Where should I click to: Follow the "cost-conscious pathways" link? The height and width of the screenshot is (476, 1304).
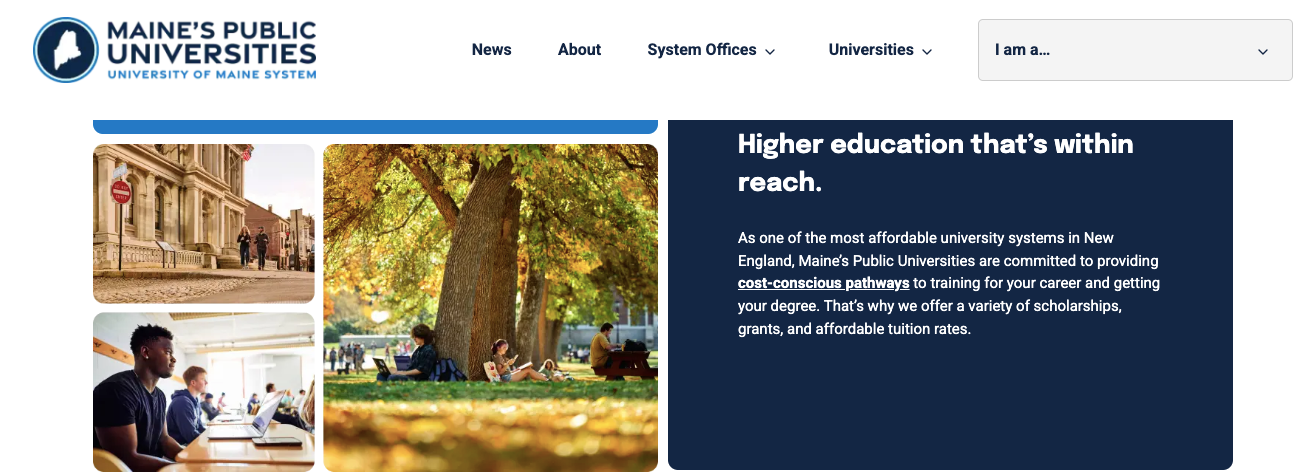pyautogui.click(x=823, y=283)
